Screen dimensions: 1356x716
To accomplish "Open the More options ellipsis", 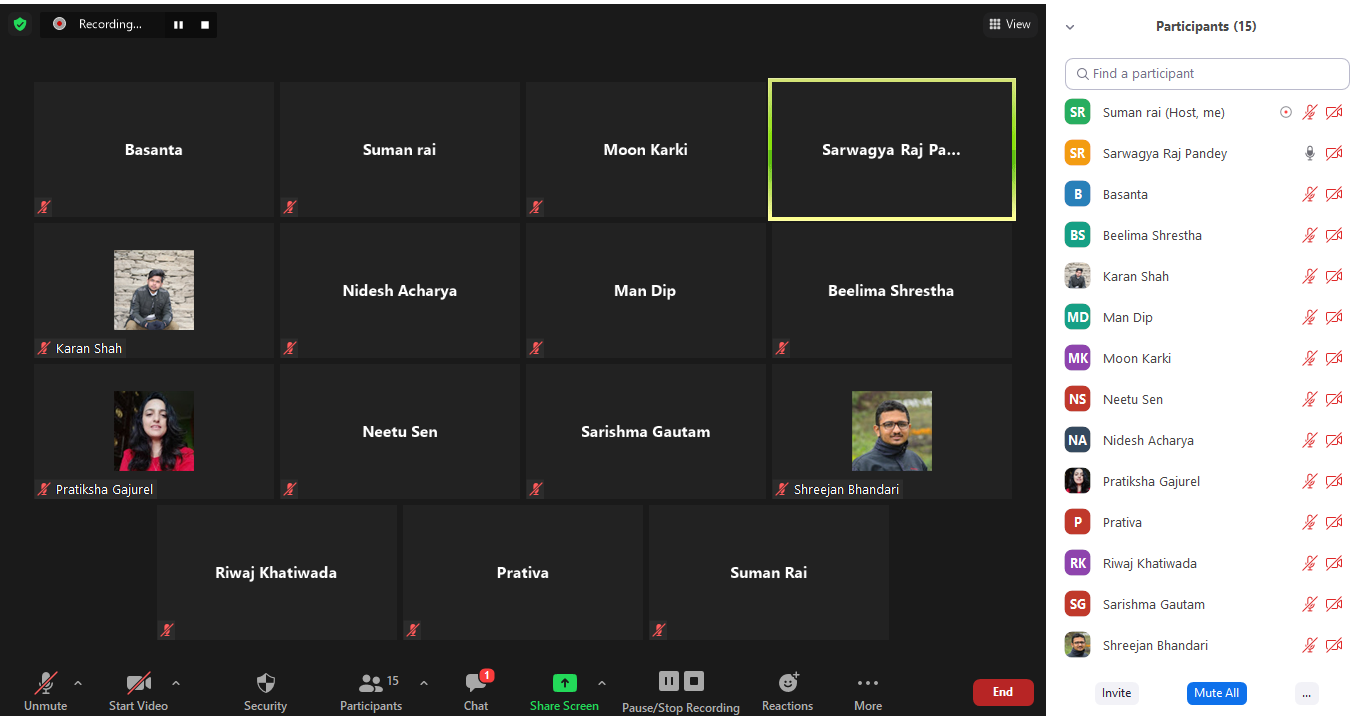I will pyautogui.click(x=867, y=684).
